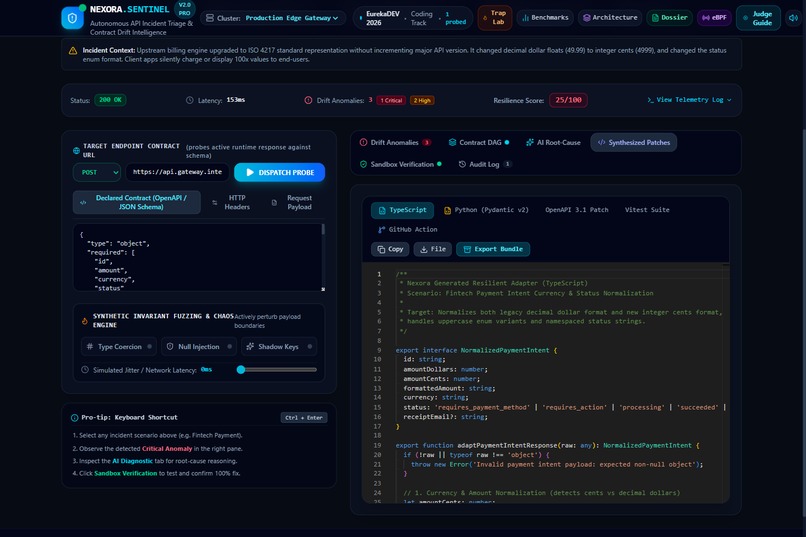This screenshot has height=537, width=806.
Task: Click Export Bundle button
Action: (493, 249)
